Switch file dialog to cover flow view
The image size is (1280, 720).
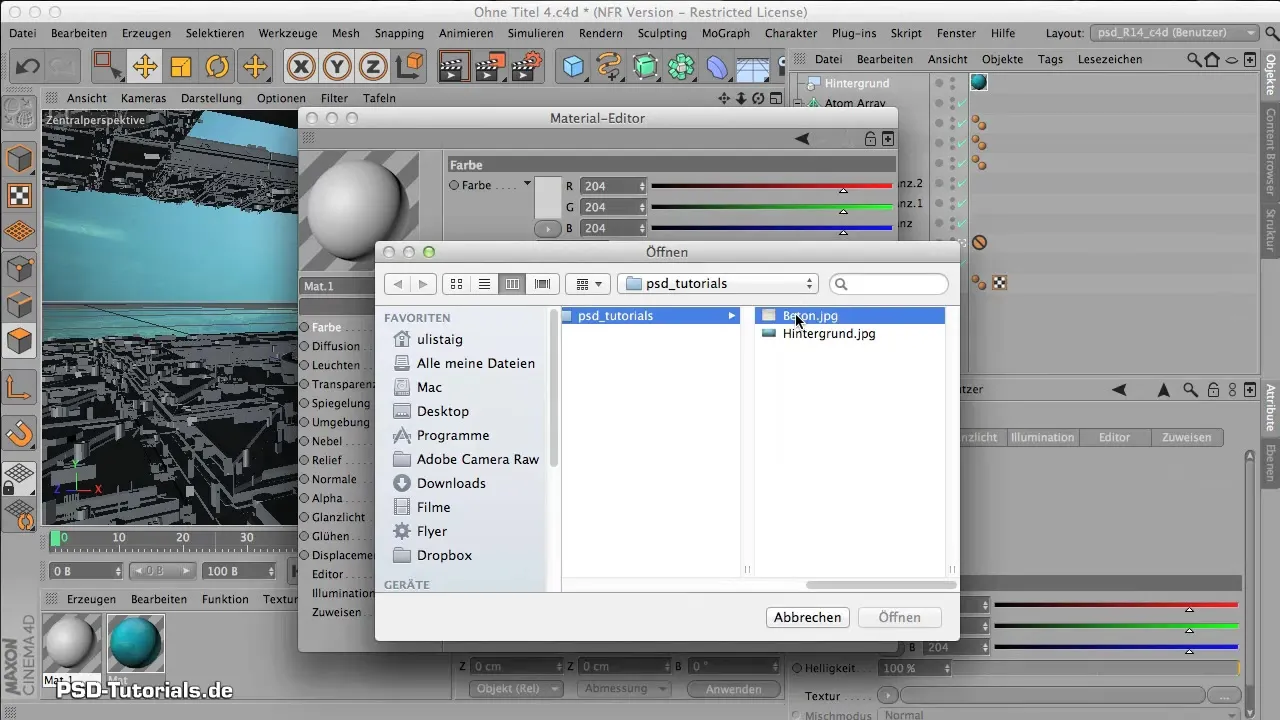pyautogui.click(x=542, y=284)
